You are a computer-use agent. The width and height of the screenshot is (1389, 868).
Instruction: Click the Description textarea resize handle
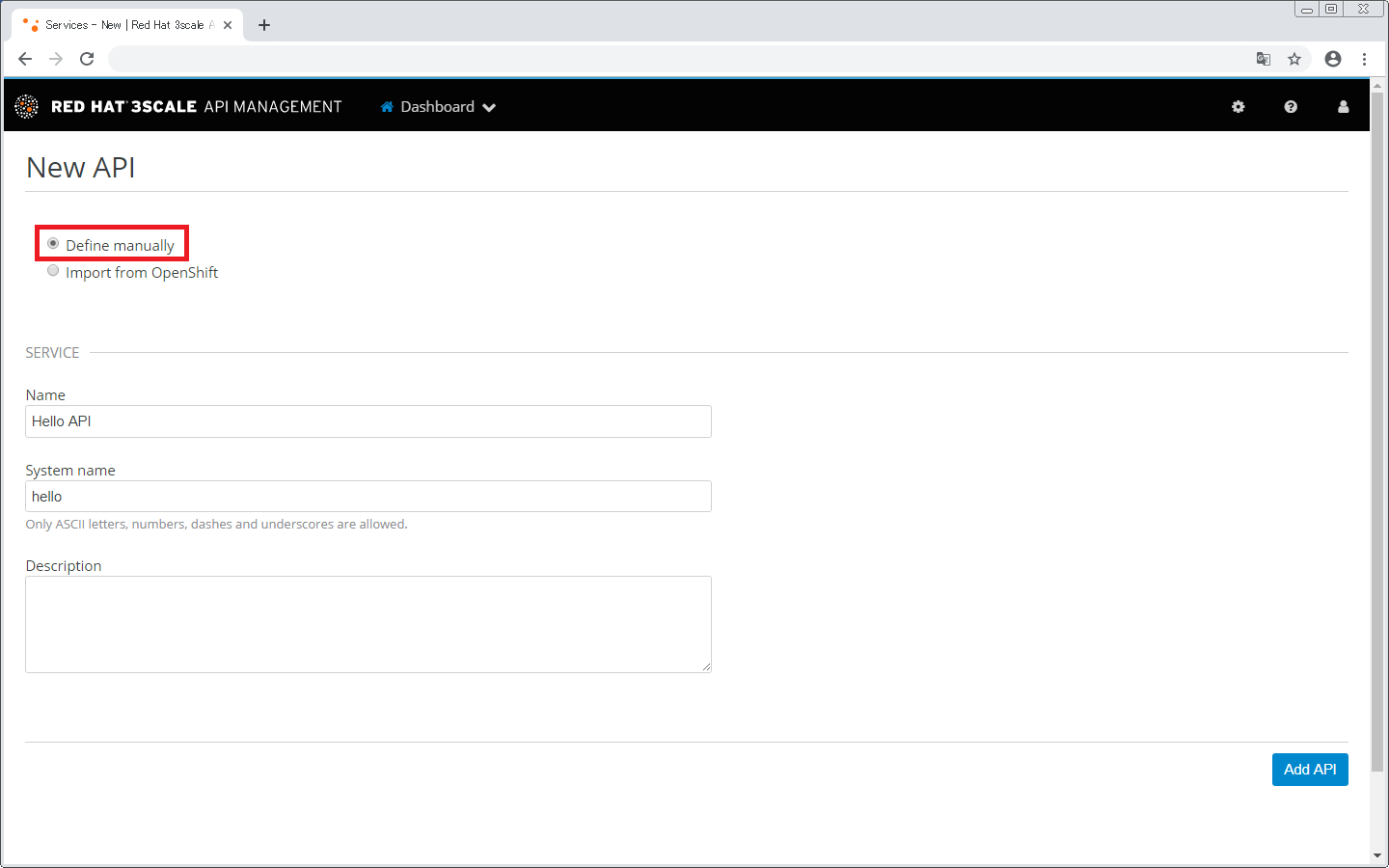(x=706, y=666)
